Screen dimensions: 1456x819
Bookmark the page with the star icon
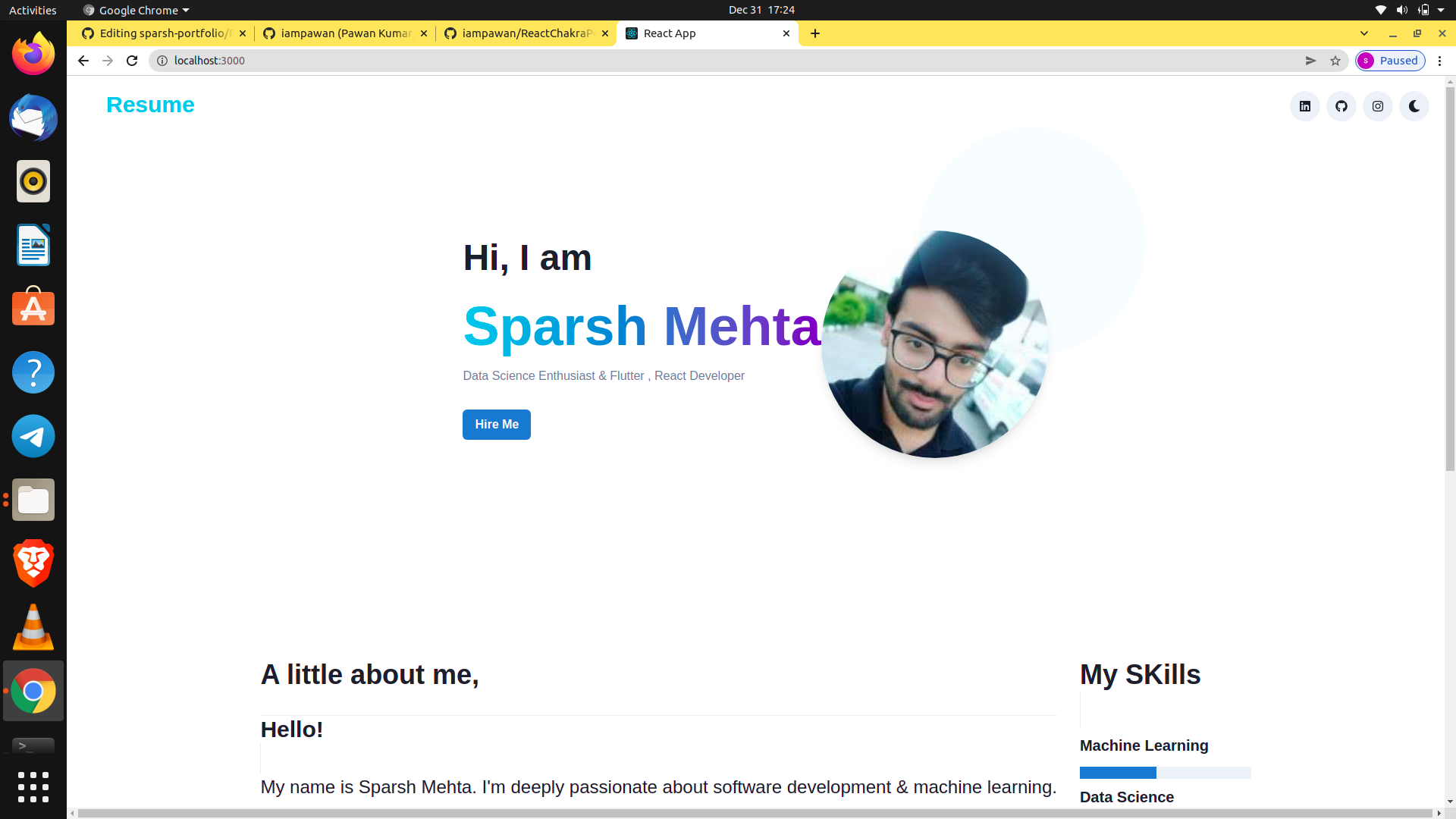1335,61
